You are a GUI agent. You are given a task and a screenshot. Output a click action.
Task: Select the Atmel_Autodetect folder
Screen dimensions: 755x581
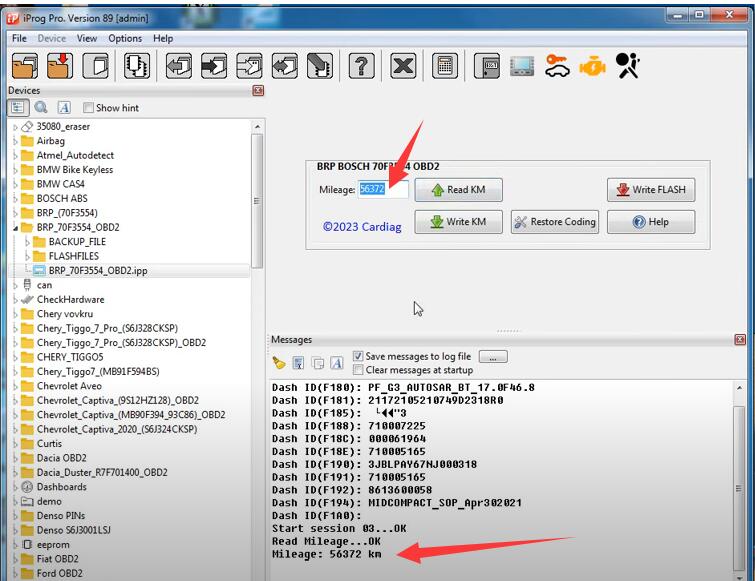[x=75, y=155]
